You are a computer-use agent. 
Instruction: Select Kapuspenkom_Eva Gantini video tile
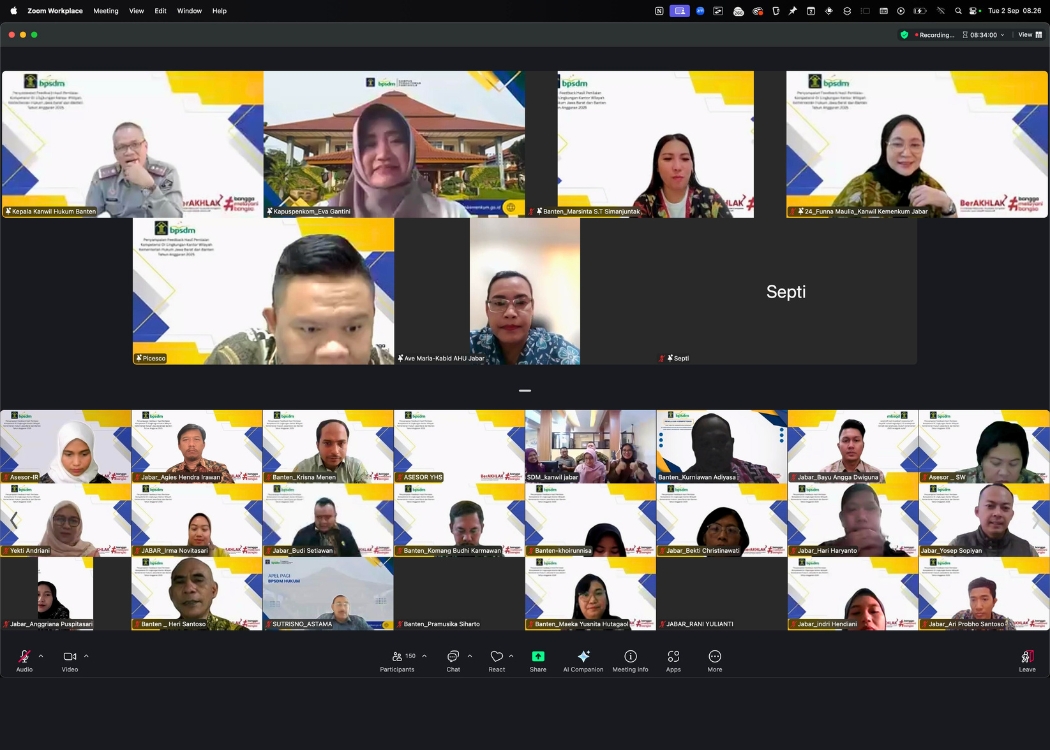tap(394, 144)
